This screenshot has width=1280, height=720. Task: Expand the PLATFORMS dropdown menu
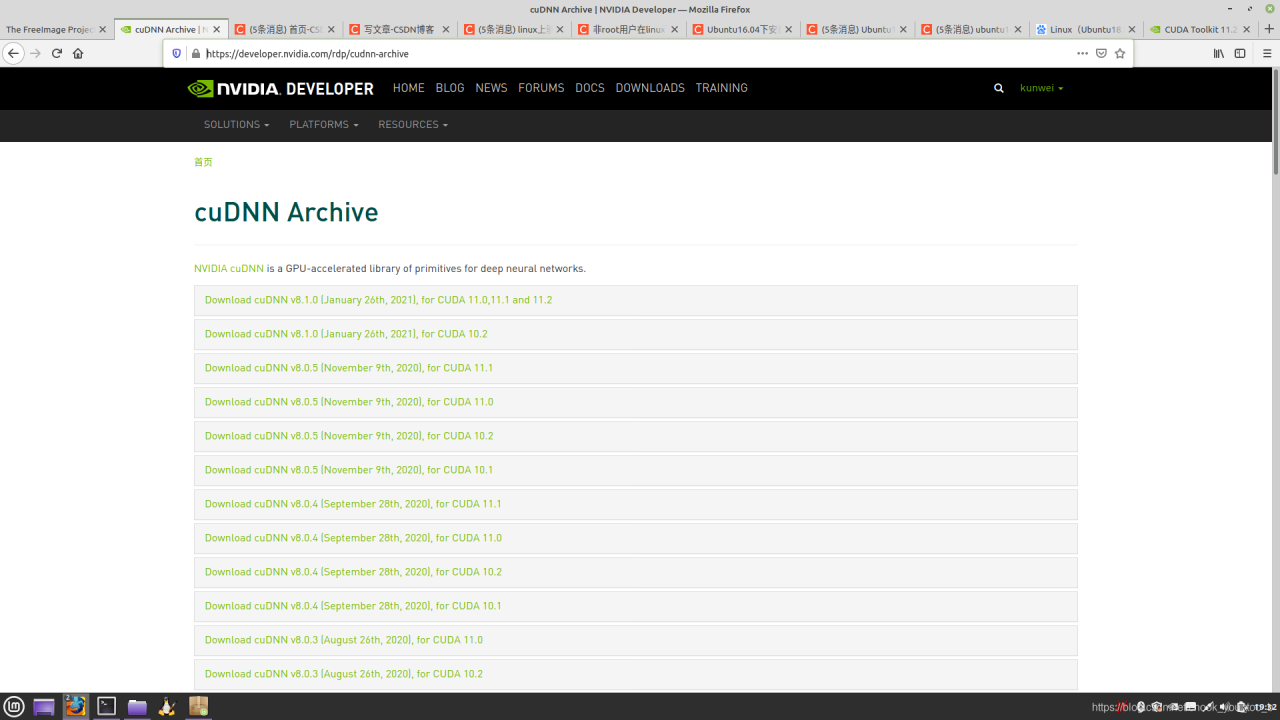324,125
